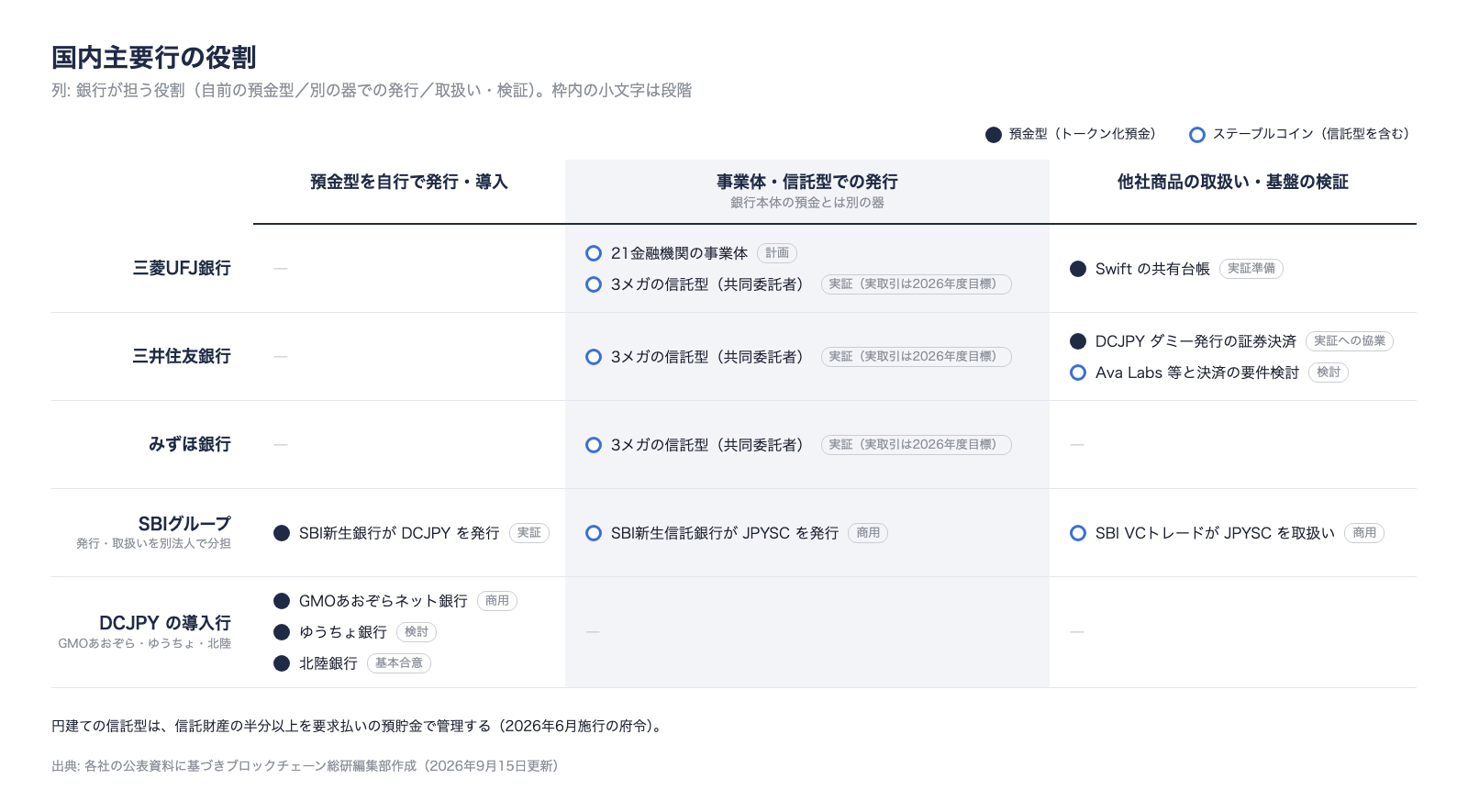
Task: Click the text 北陸銀行
Action: tap(328, 663)
